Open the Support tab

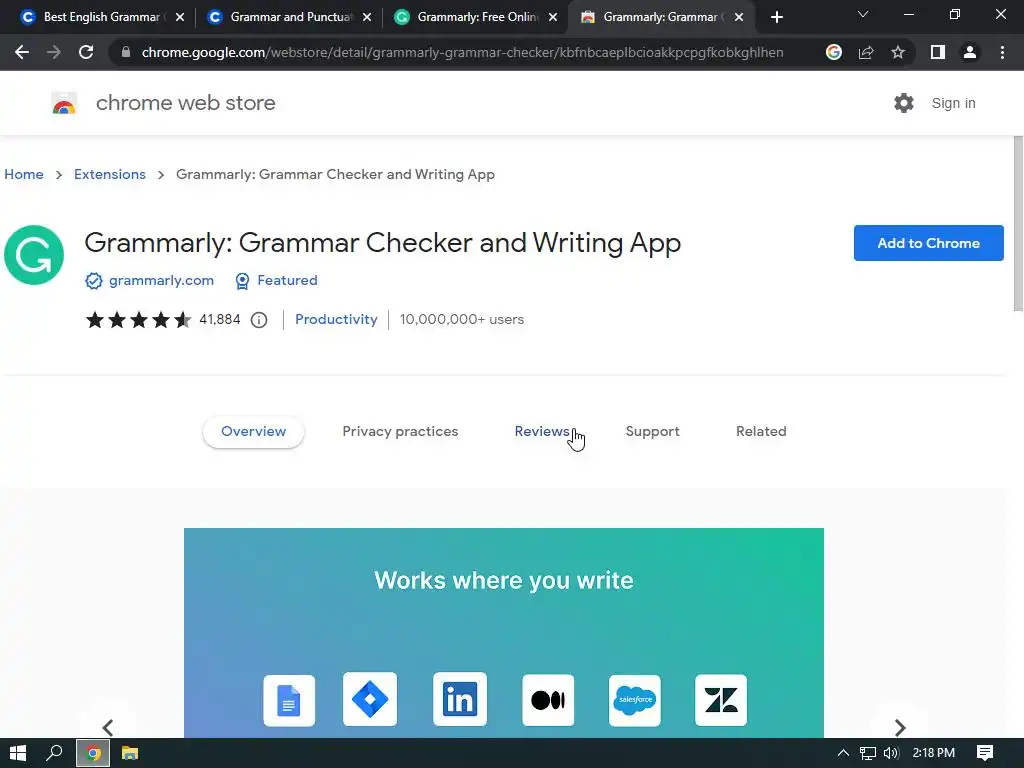tap(652, 432)
